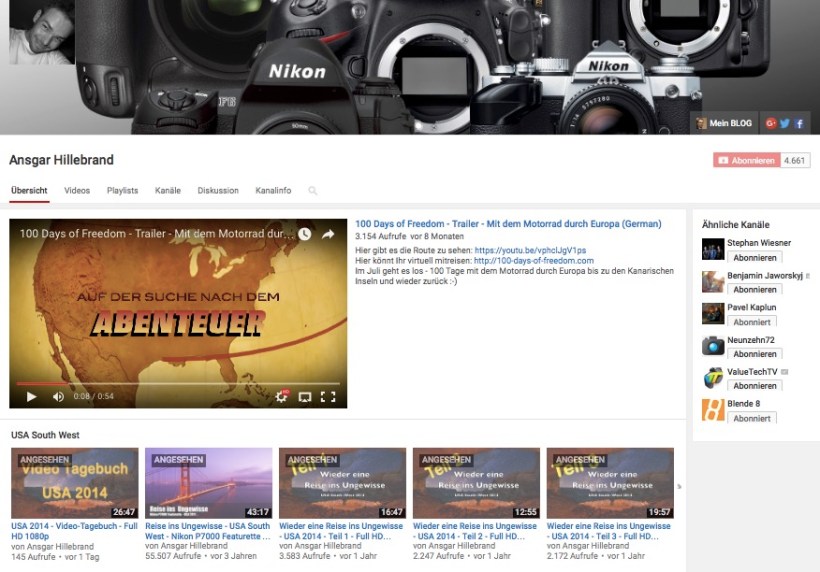Open Pavel Kaplun channel avatar
The height and width of the screenshot is (572, 820).
tap(713, 314)
